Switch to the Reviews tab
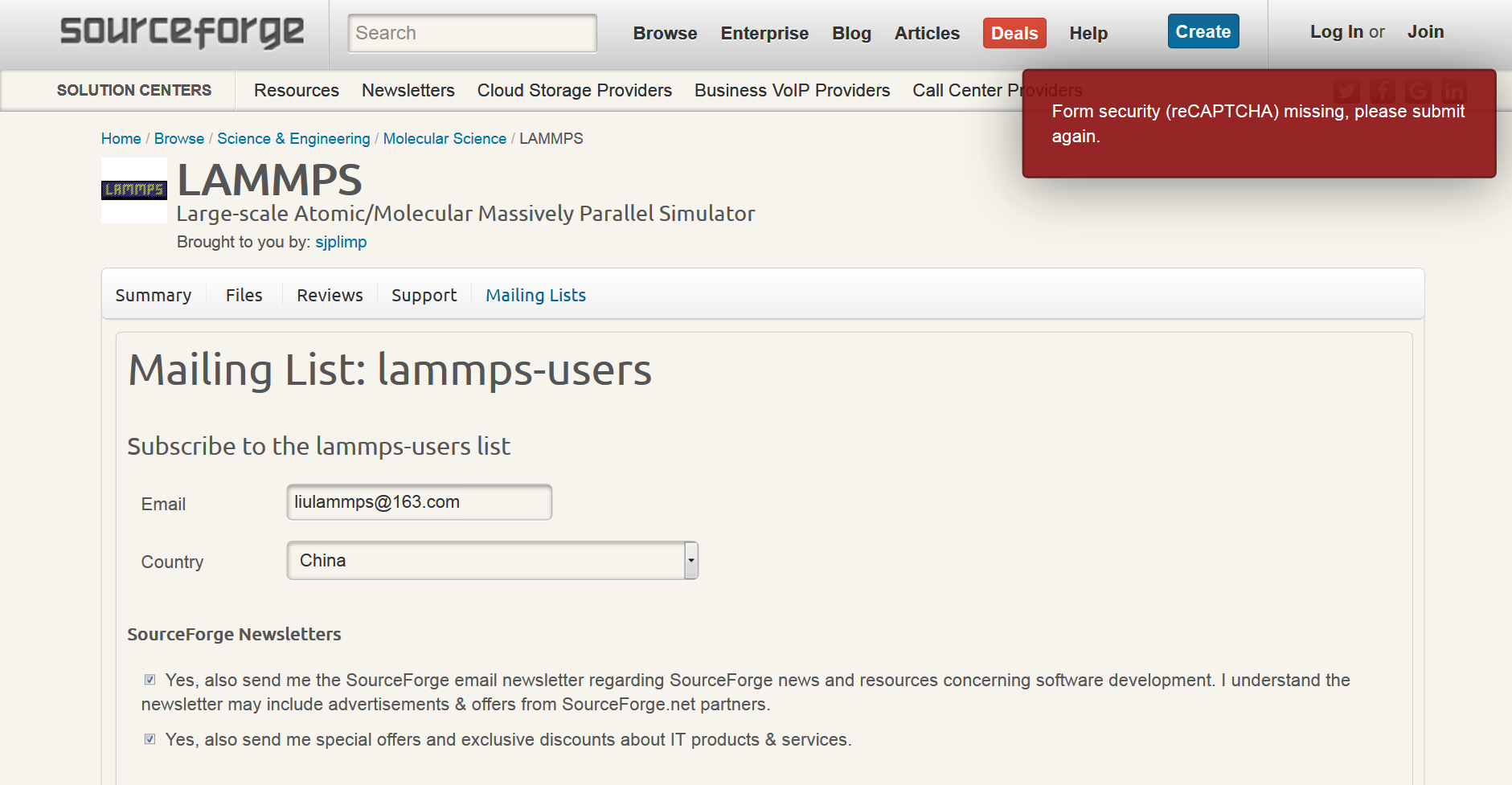The image size is (1512, 785). coord(330,295)
